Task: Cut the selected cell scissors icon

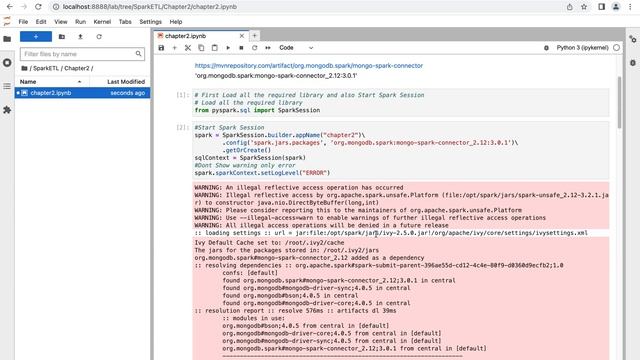Action: point(188,48)
